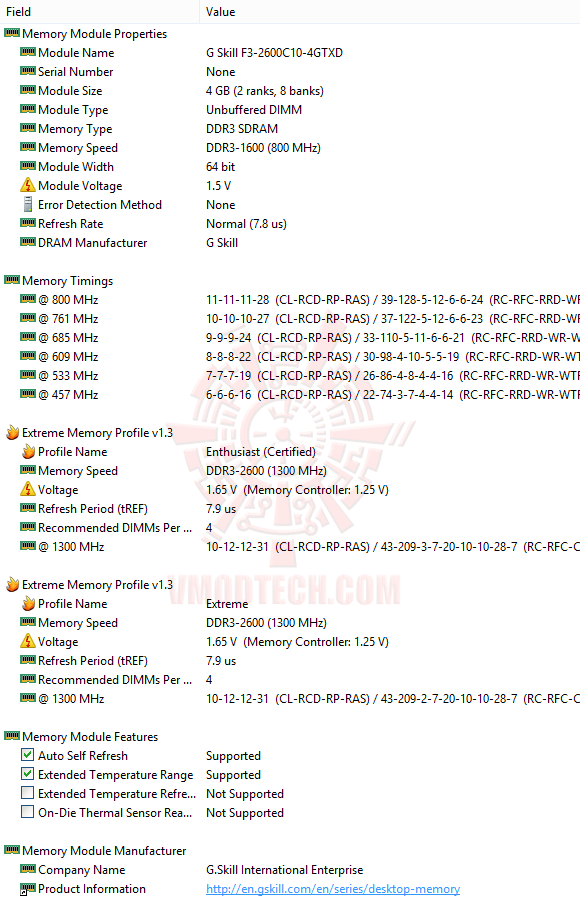Click the value Enthusiast (Certified)

pyautogui.click(x=261, y=452)
